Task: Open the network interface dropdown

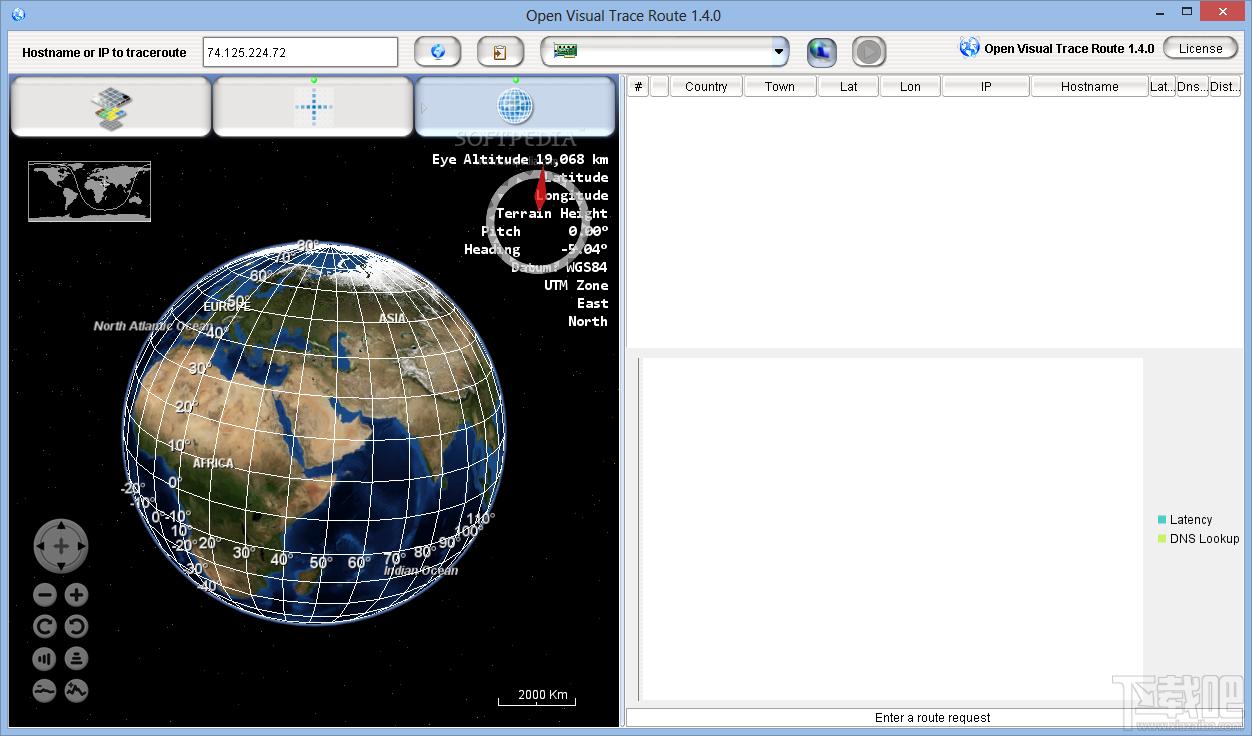Action: coord(665,52)
